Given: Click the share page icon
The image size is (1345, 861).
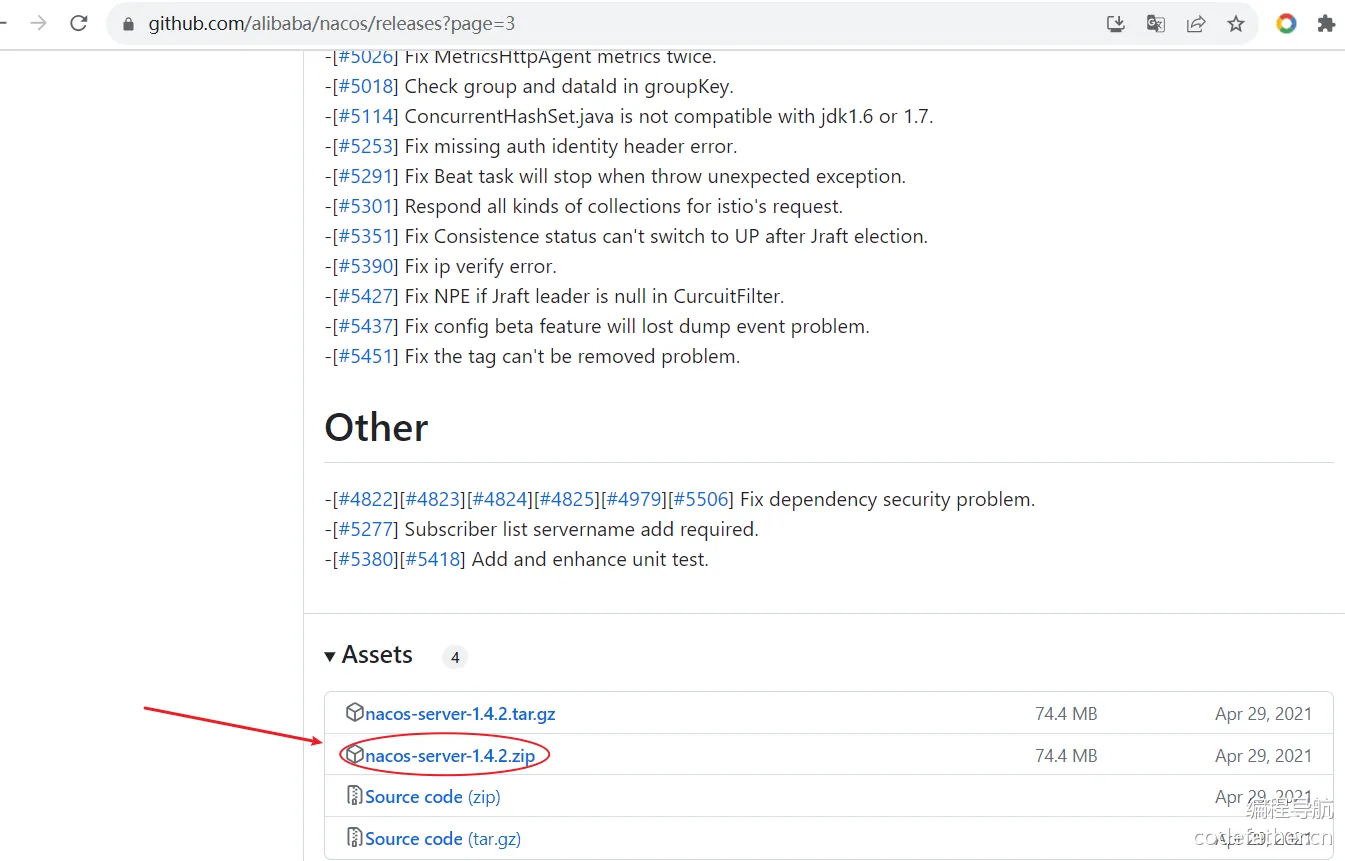Looking at the screenshot, I should coord(1196,24).
